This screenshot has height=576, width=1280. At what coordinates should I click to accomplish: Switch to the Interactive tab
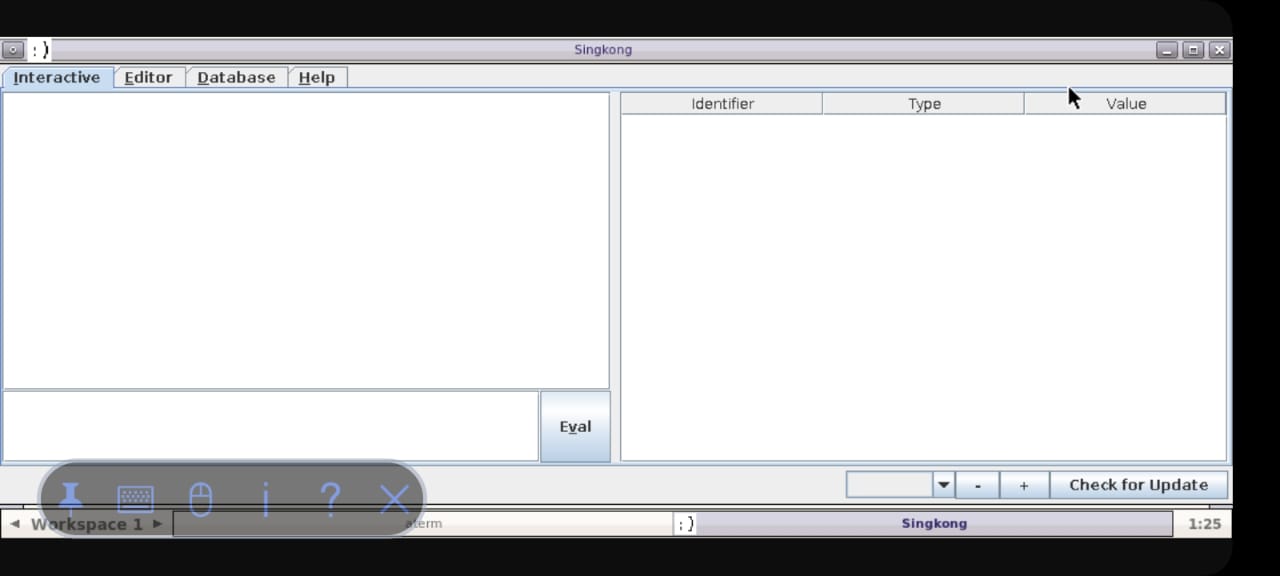click(57, 77)
